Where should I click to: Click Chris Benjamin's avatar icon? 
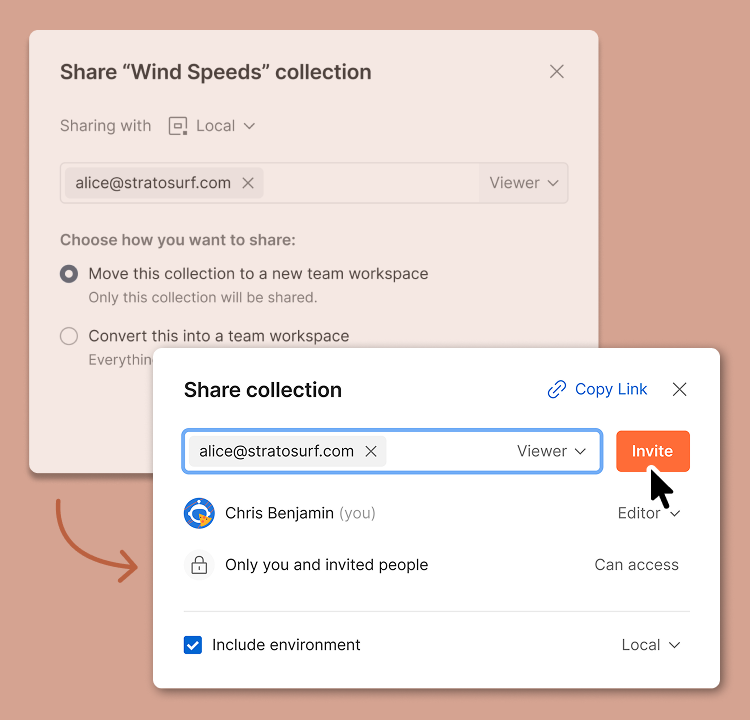tap(199, 513)
